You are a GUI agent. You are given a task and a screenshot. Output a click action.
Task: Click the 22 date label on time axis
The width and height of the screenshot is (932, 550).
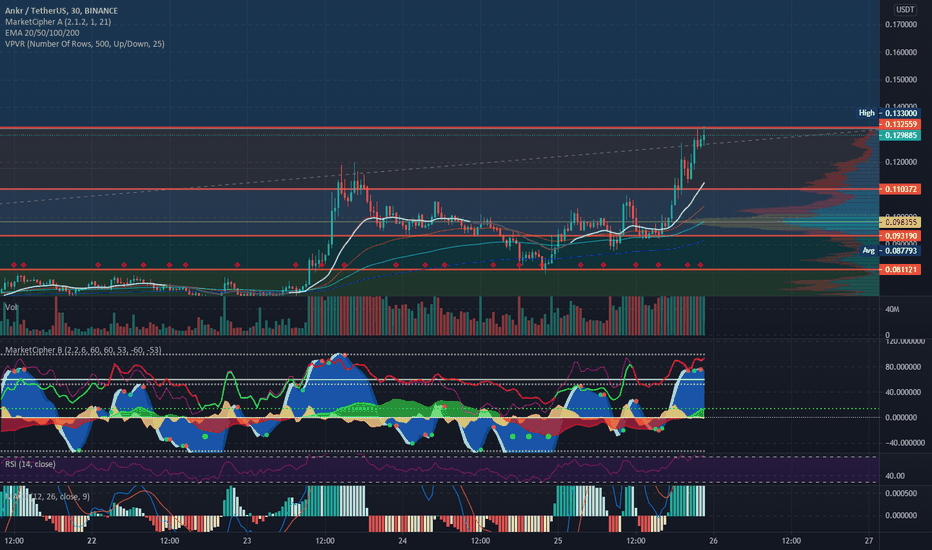[92, 541]
